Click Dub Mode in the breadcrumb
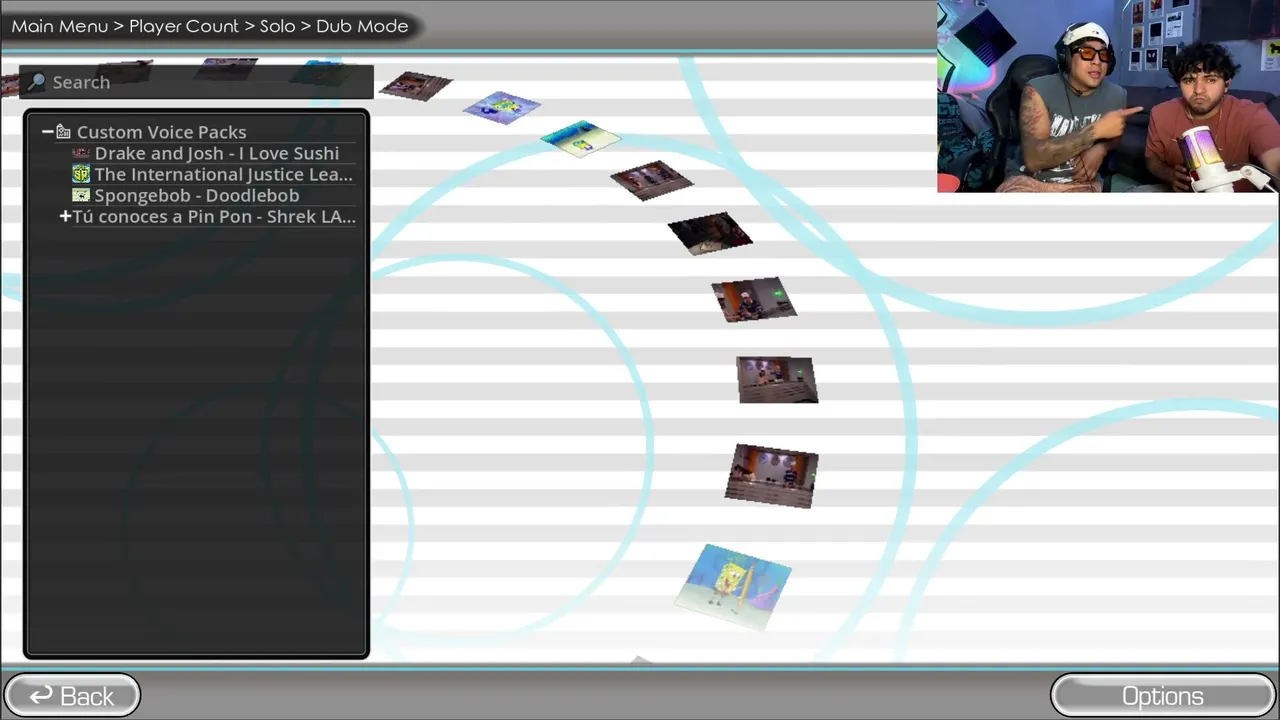This screenshot has width=1280, height=720. (x=362, y=26)
